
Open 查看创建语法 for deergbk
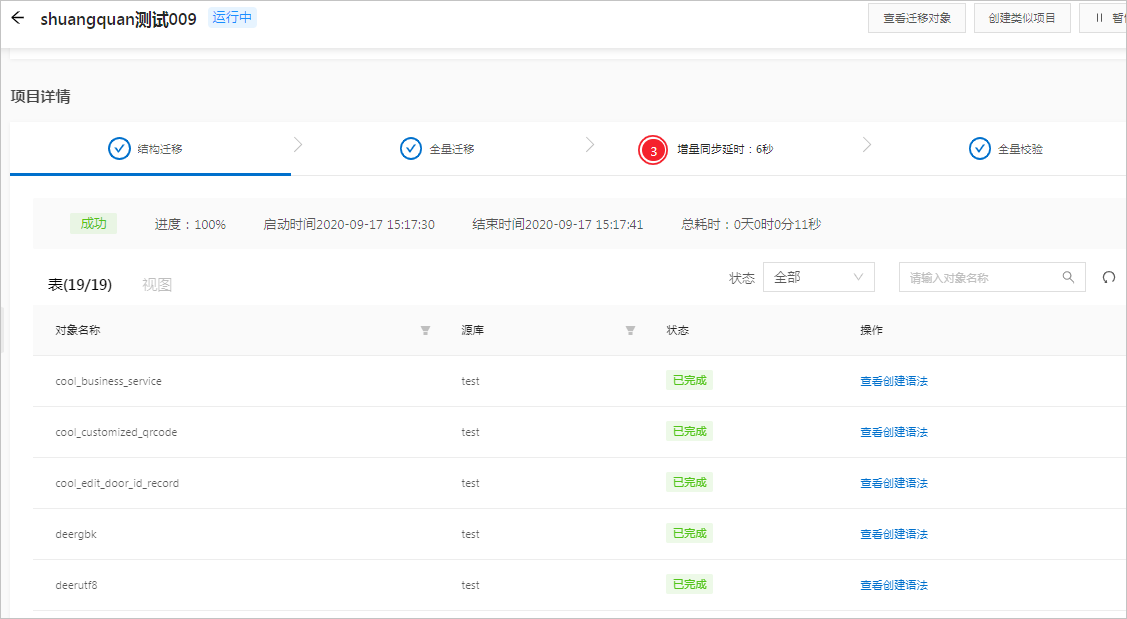893,533
